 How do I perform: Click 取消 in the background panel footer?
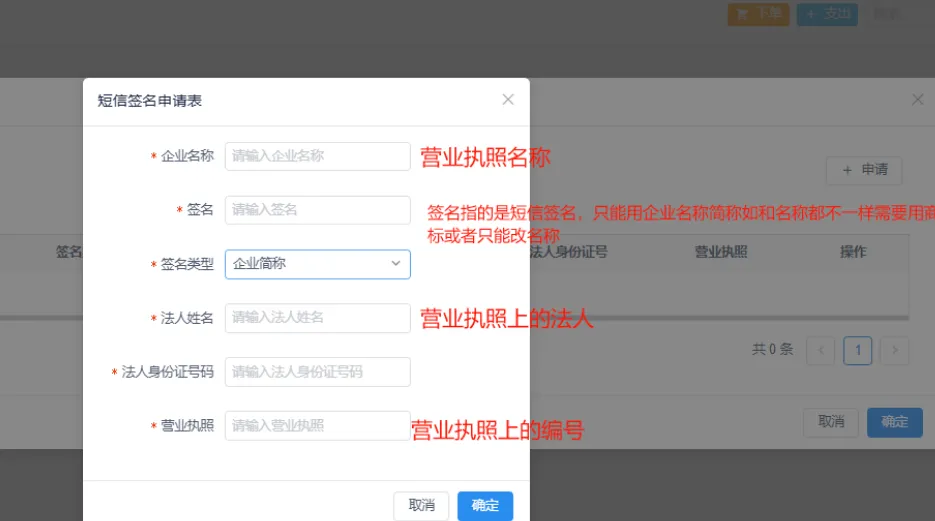[831, 422]
